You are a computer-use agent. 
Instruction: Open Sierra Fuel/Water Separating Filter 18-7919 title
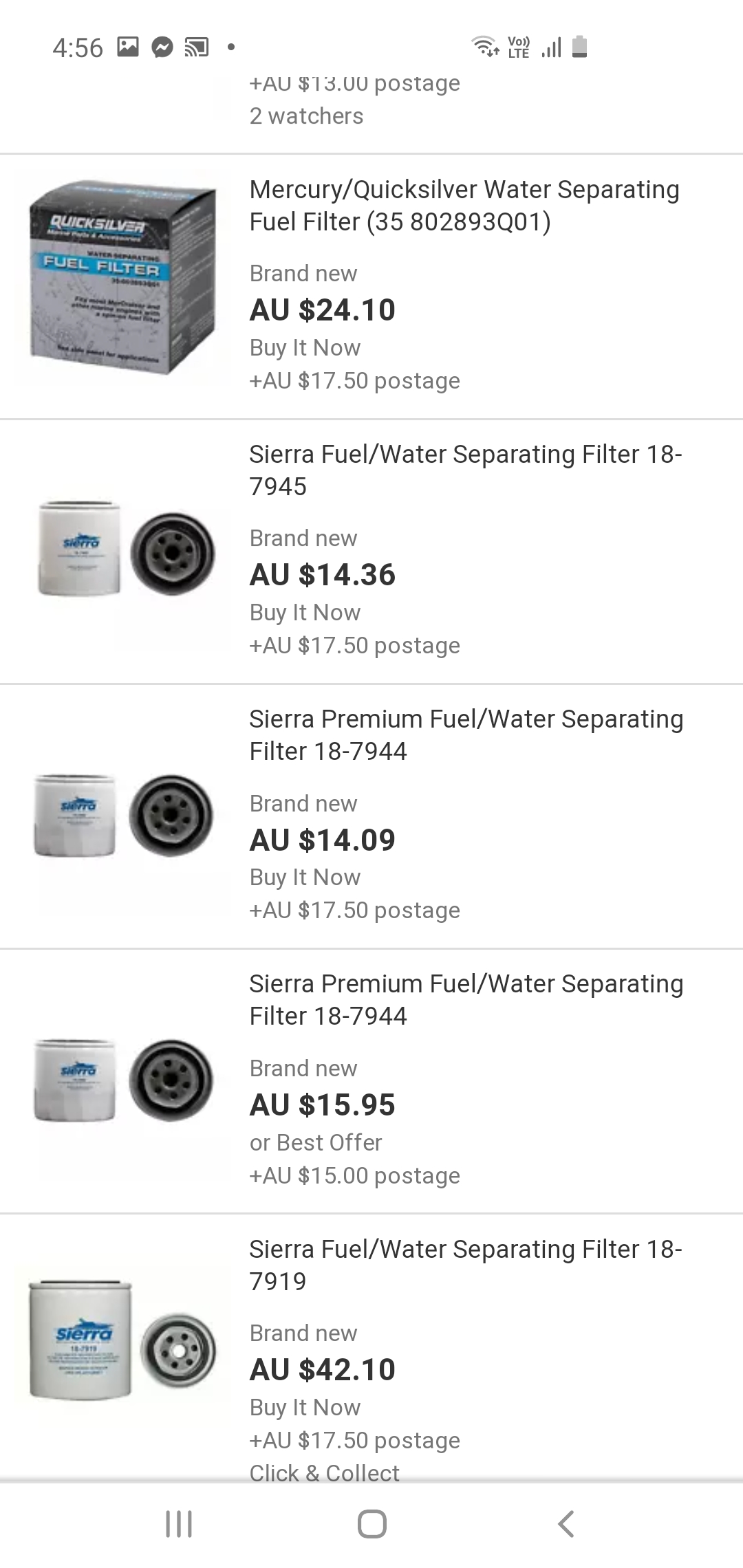pos(465,1265)
